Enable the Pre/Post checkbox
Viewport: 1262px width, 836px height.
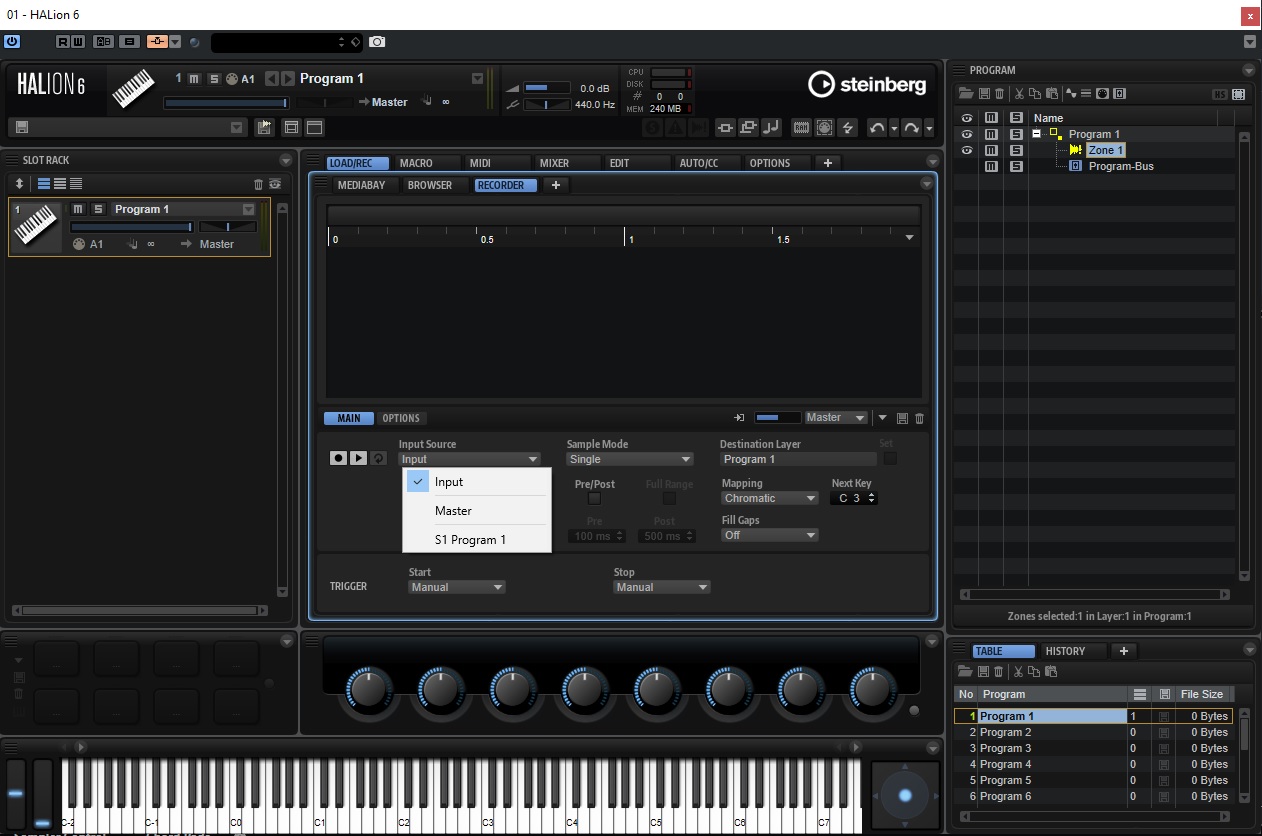point(594,498)
